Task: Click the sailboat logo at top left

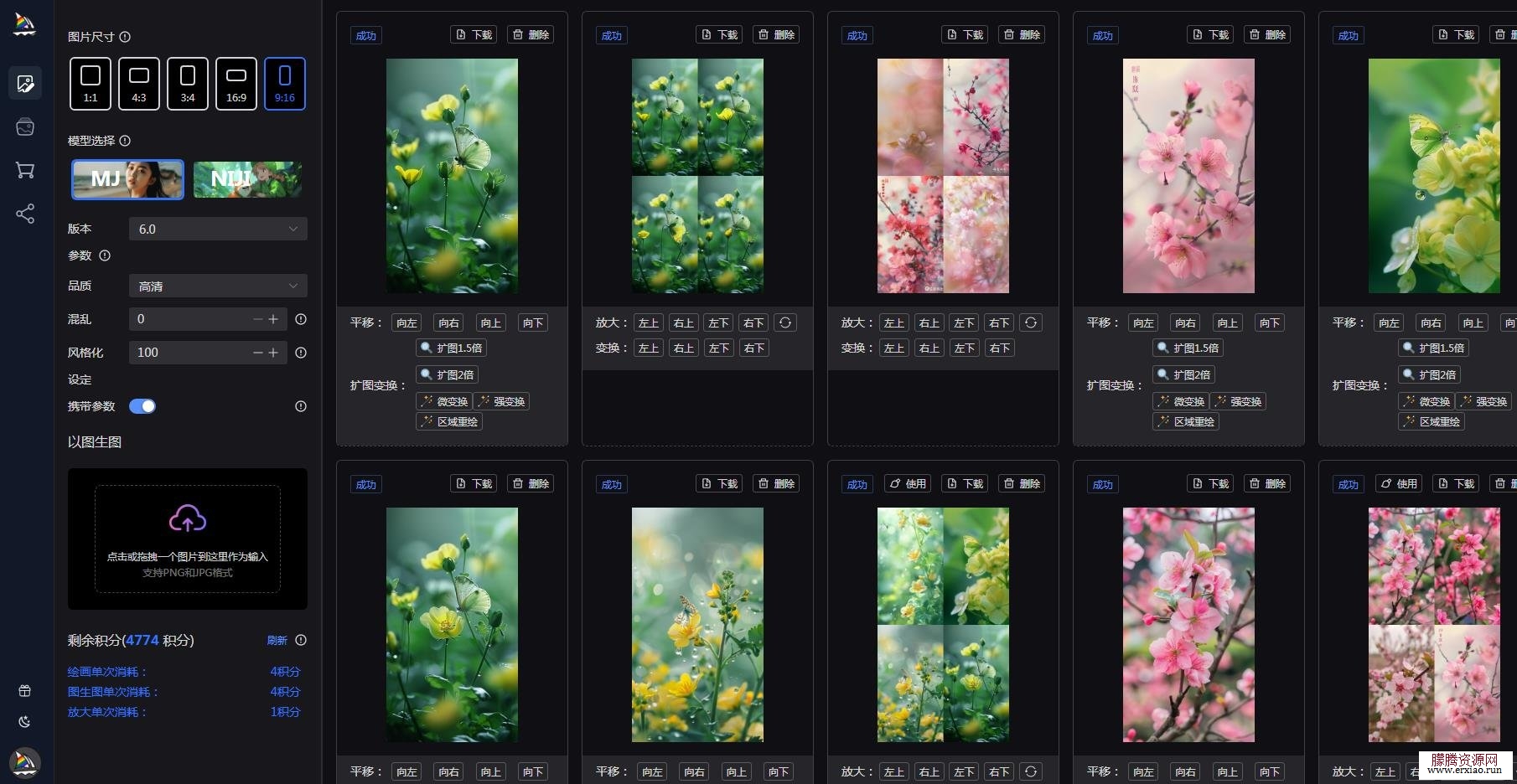Action: click(25, 25)
